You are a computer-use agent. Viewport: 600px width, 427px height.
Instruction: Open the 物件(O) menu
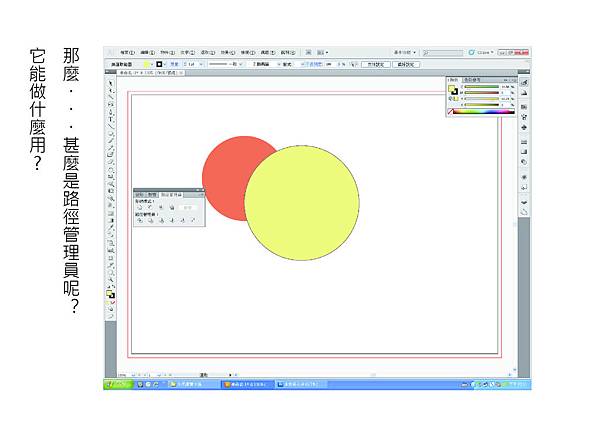(167, 52)
